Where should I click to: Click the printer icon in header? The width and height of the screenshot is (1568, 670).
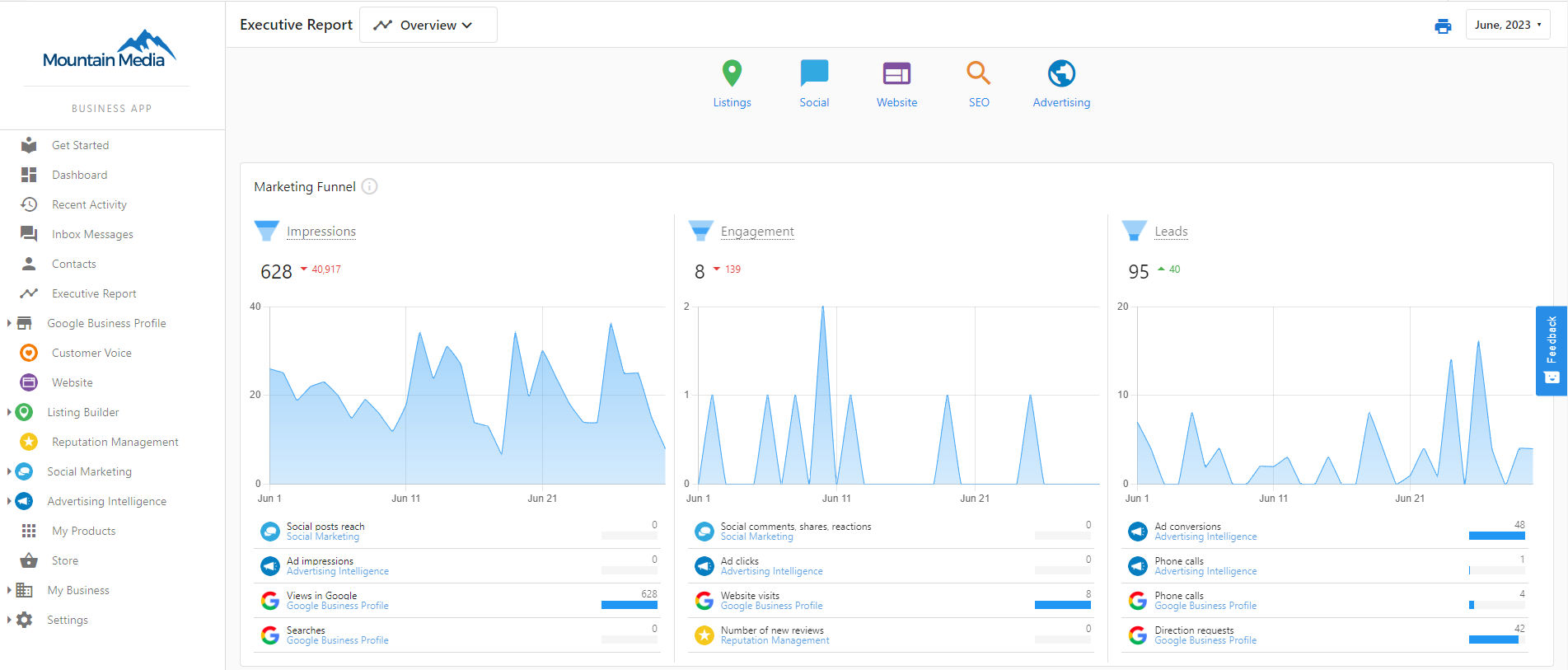[1443, 26]
